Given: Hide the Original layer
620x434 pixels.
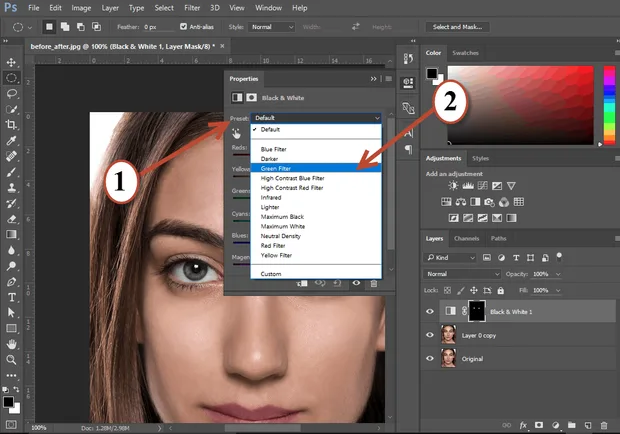Looking at the screenshot, I should point(430,359).
